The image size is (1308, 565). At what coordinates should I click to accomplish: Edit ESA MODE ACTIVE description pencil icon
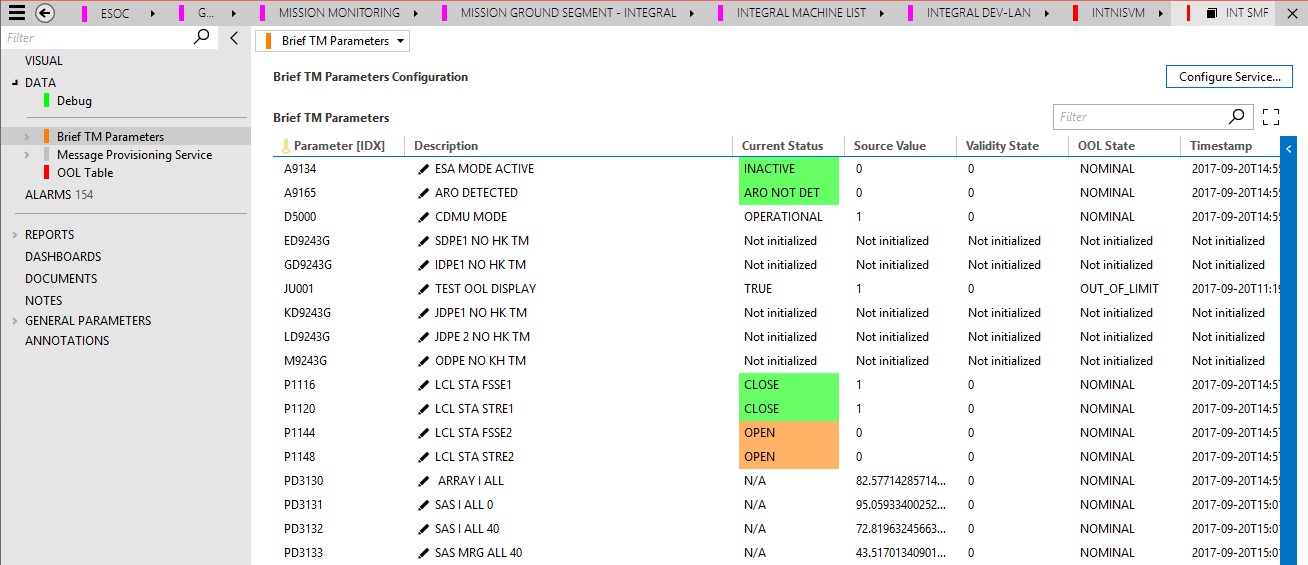click(x=424, y=169)
